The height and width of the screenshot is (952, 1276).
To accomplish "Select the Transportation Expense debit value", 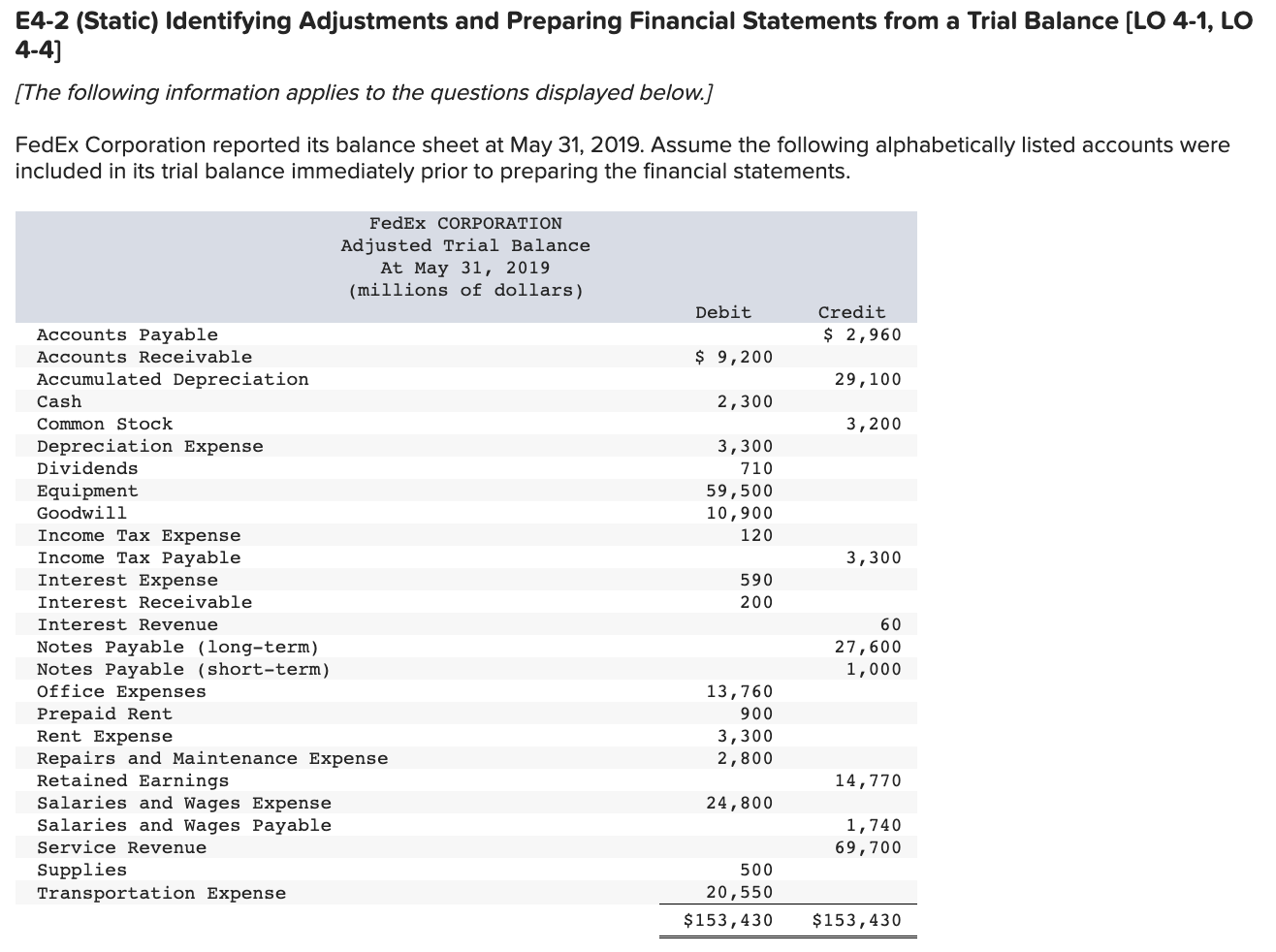I will pos(745,892).
